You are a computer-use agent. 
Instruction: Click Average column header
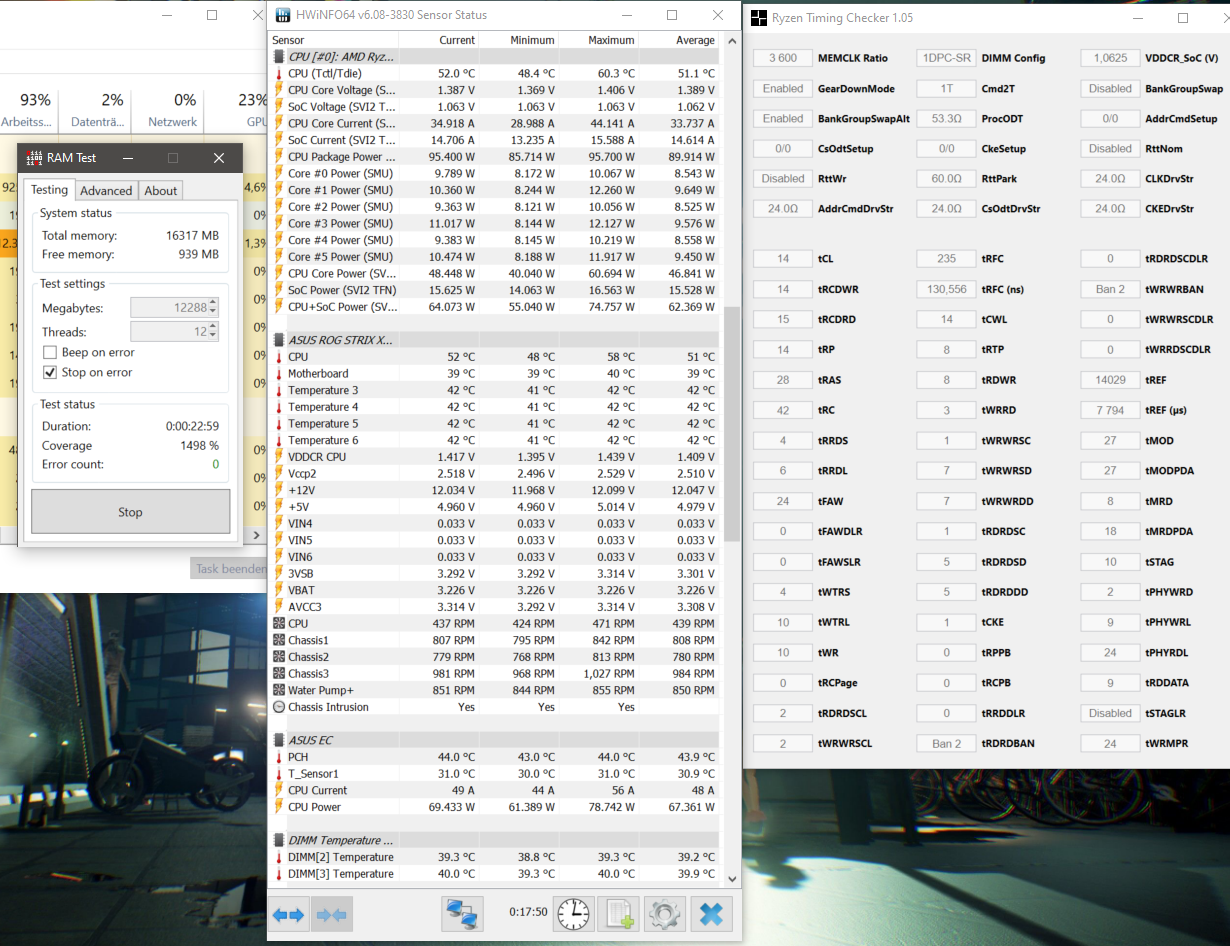click(680, 40)
